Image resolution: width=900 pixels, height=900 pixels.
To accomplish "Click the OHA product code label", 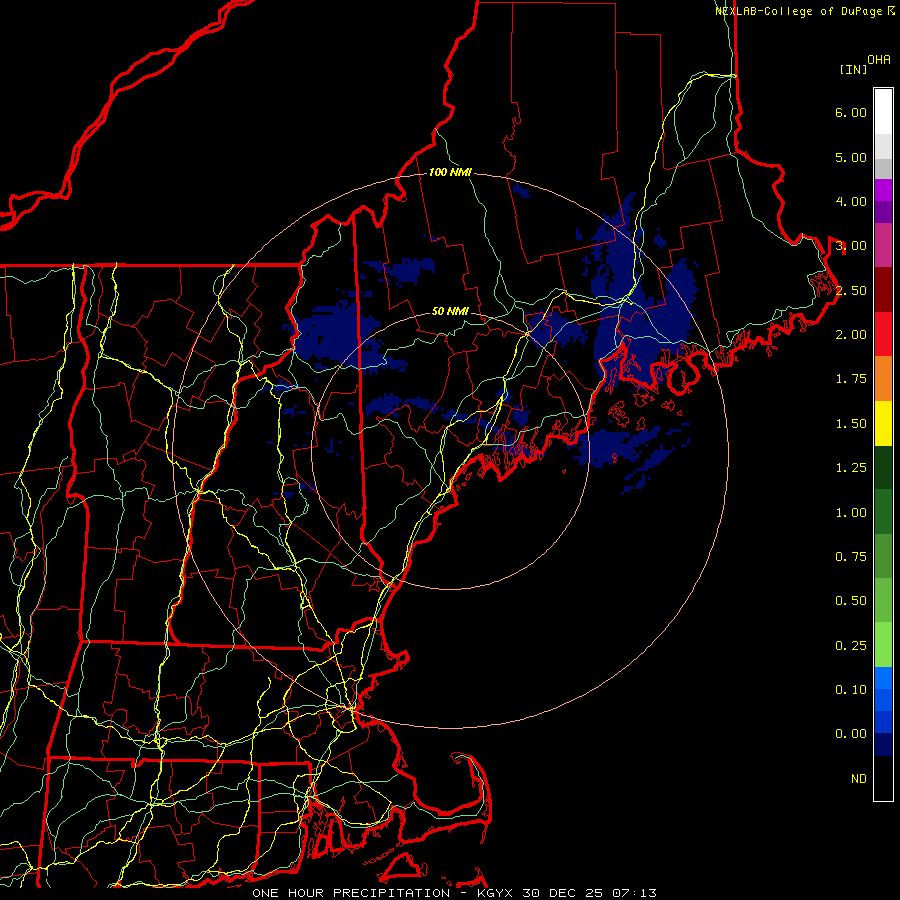I will point(879,59).
